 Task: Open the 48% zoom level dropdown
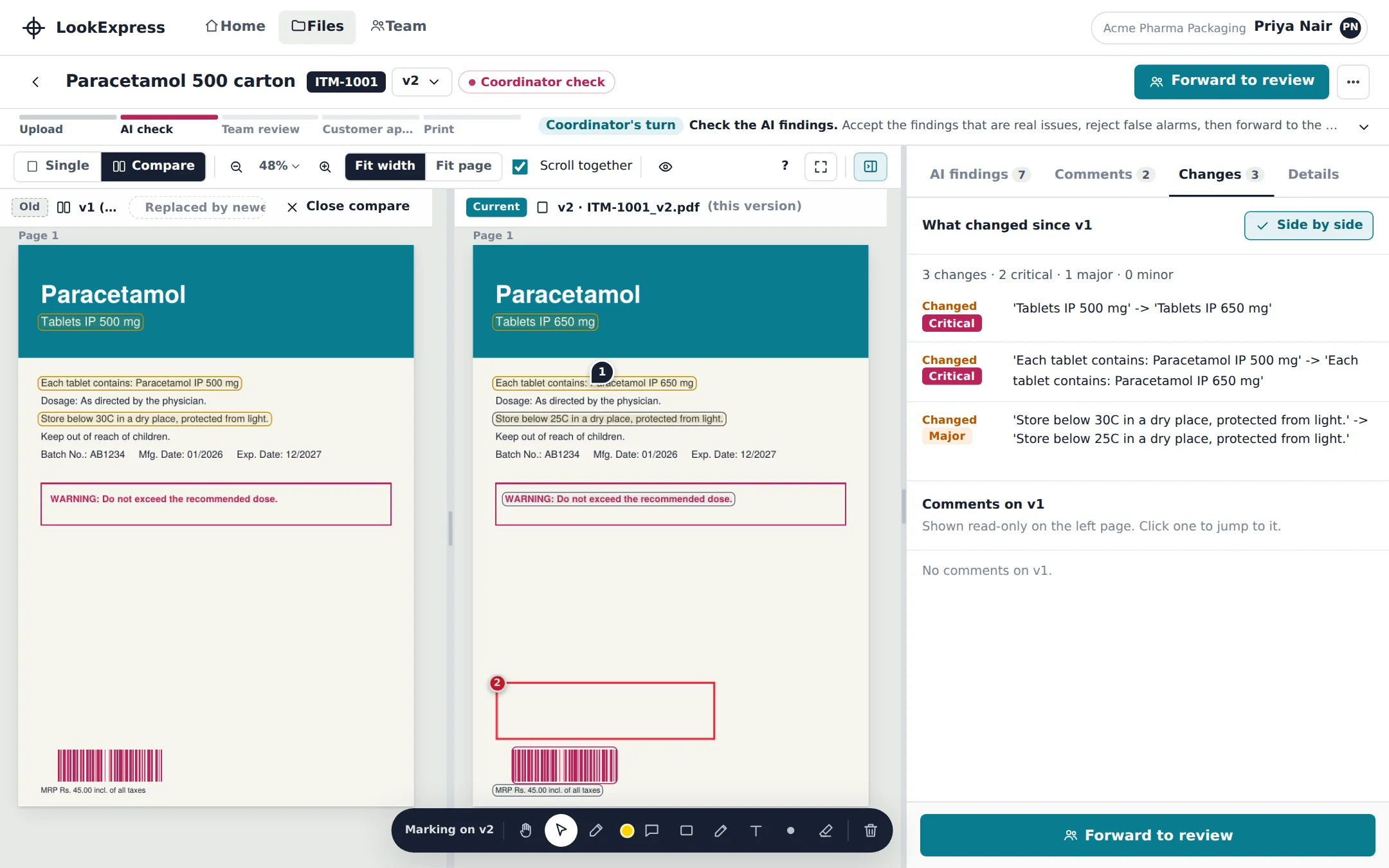279,166
